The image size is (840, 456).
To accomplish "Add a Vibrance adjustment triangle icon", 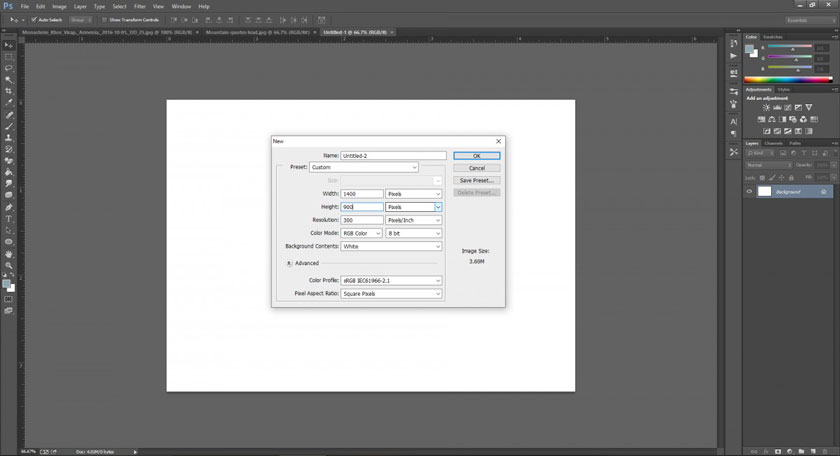I will tap(809, 108).
